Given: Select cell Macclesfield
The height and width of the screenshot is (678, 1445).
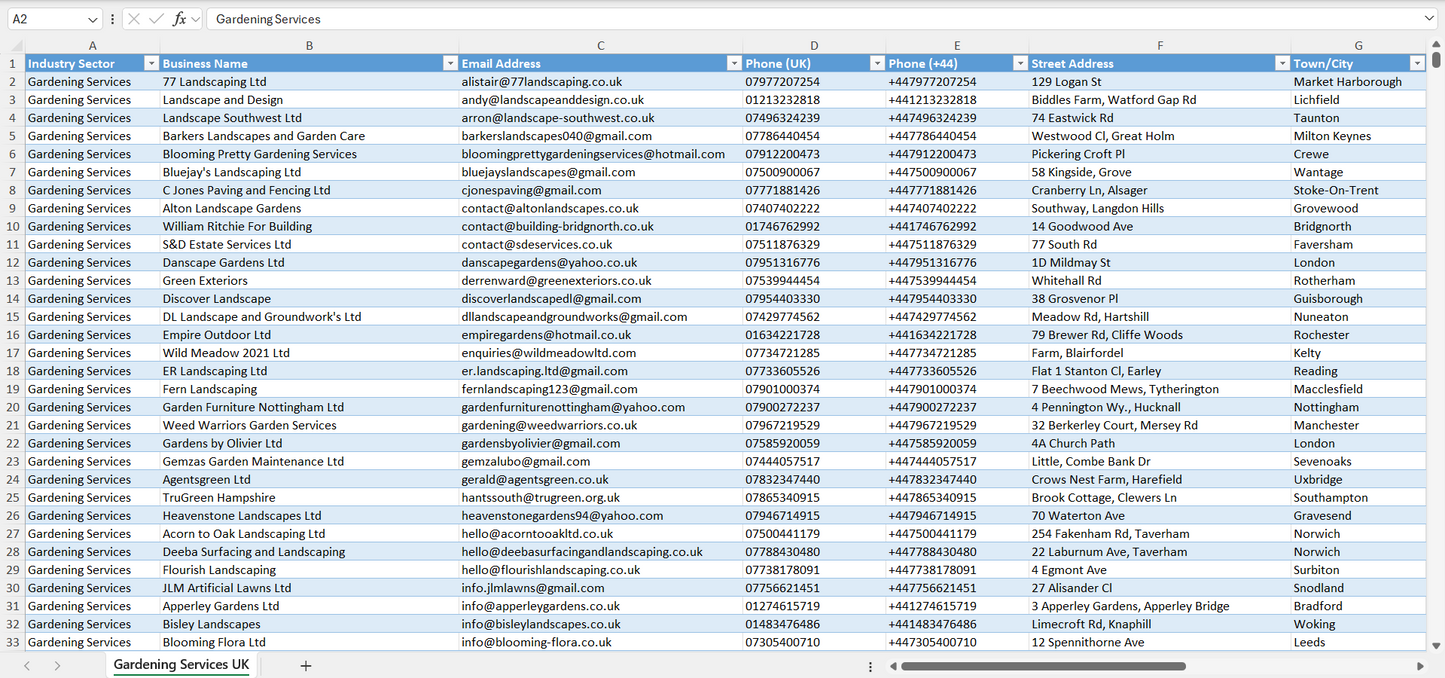Looking at the screenshot, I should click(1359, 389).
